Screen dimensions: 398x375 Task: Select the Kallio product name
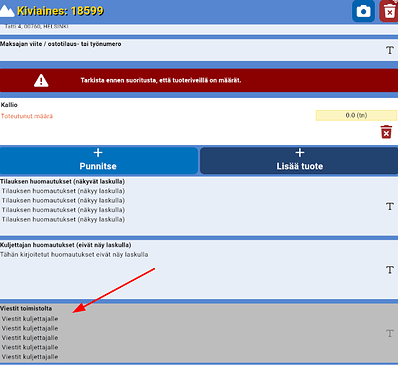pos(9,105)
